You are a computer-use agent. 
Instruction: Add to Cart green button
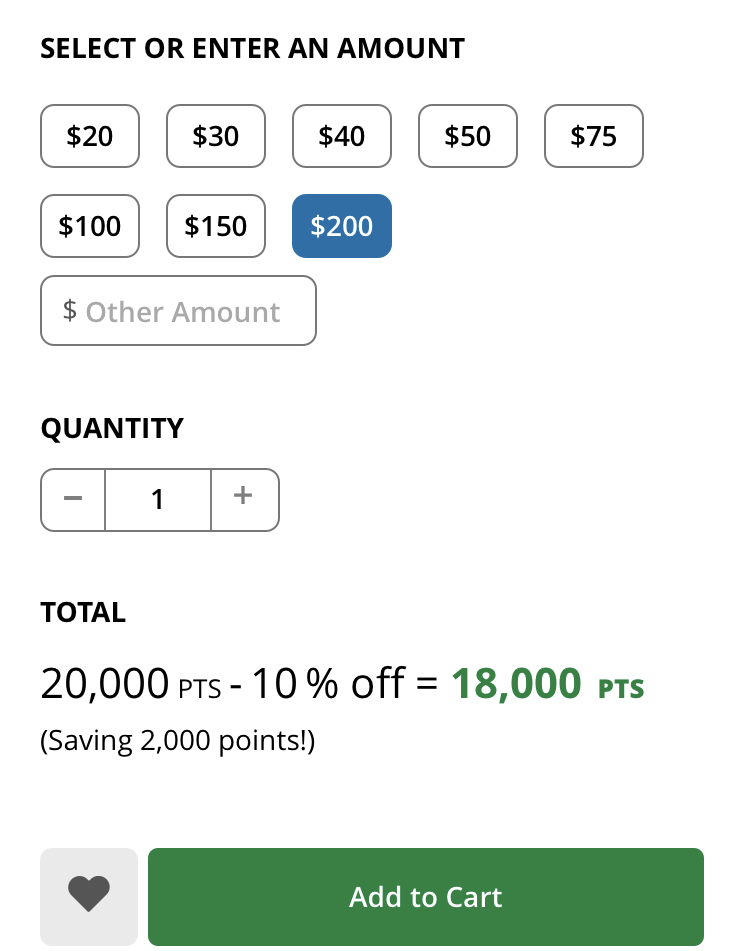coord(426,896)
